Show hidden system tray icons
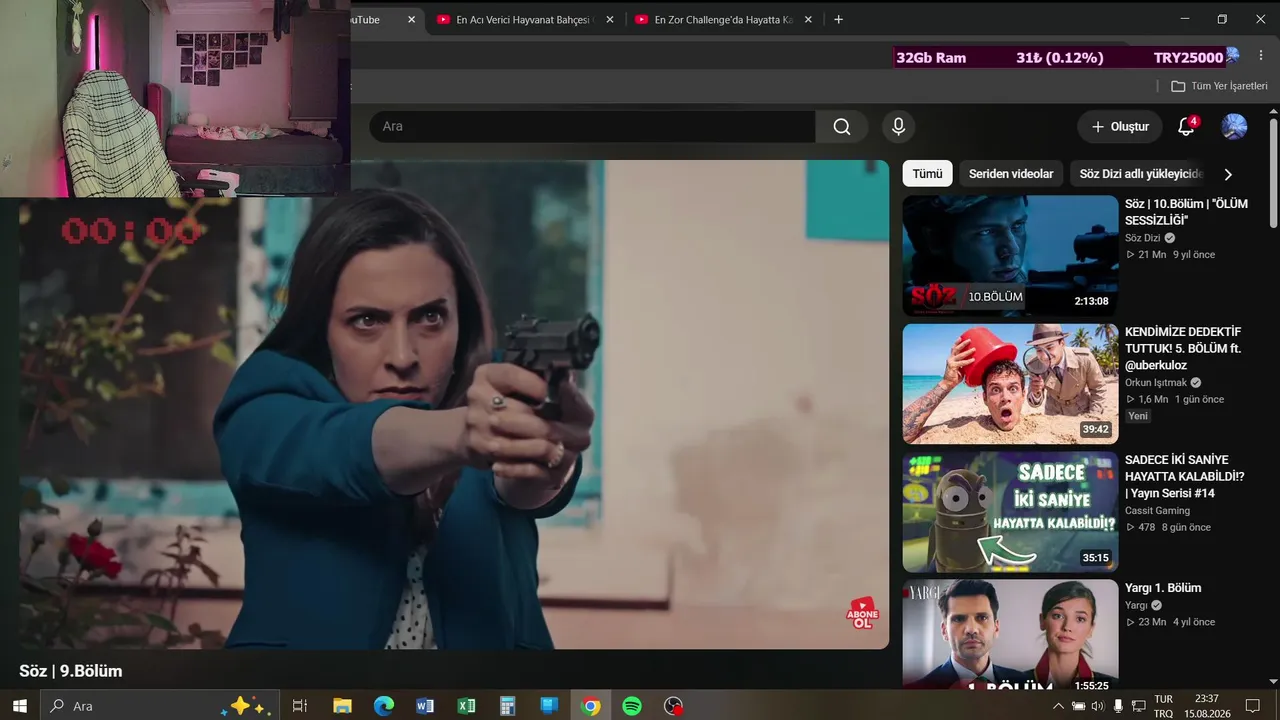The height and width of the screenshot is (720, 1280). click(x=1059, y=706)
